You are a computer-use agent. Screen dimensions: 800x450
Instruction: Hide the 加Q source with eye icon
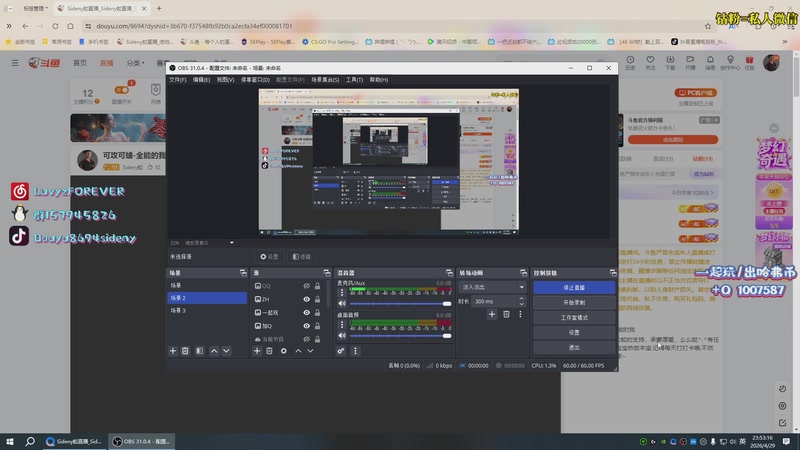(306, 326)
